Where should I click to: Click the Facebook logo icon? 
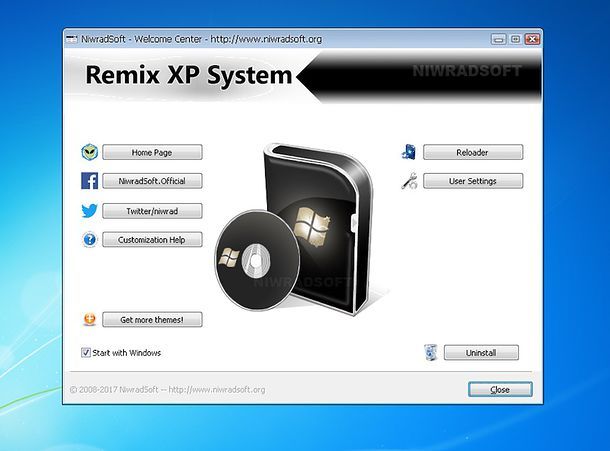(x=89, y=181)
